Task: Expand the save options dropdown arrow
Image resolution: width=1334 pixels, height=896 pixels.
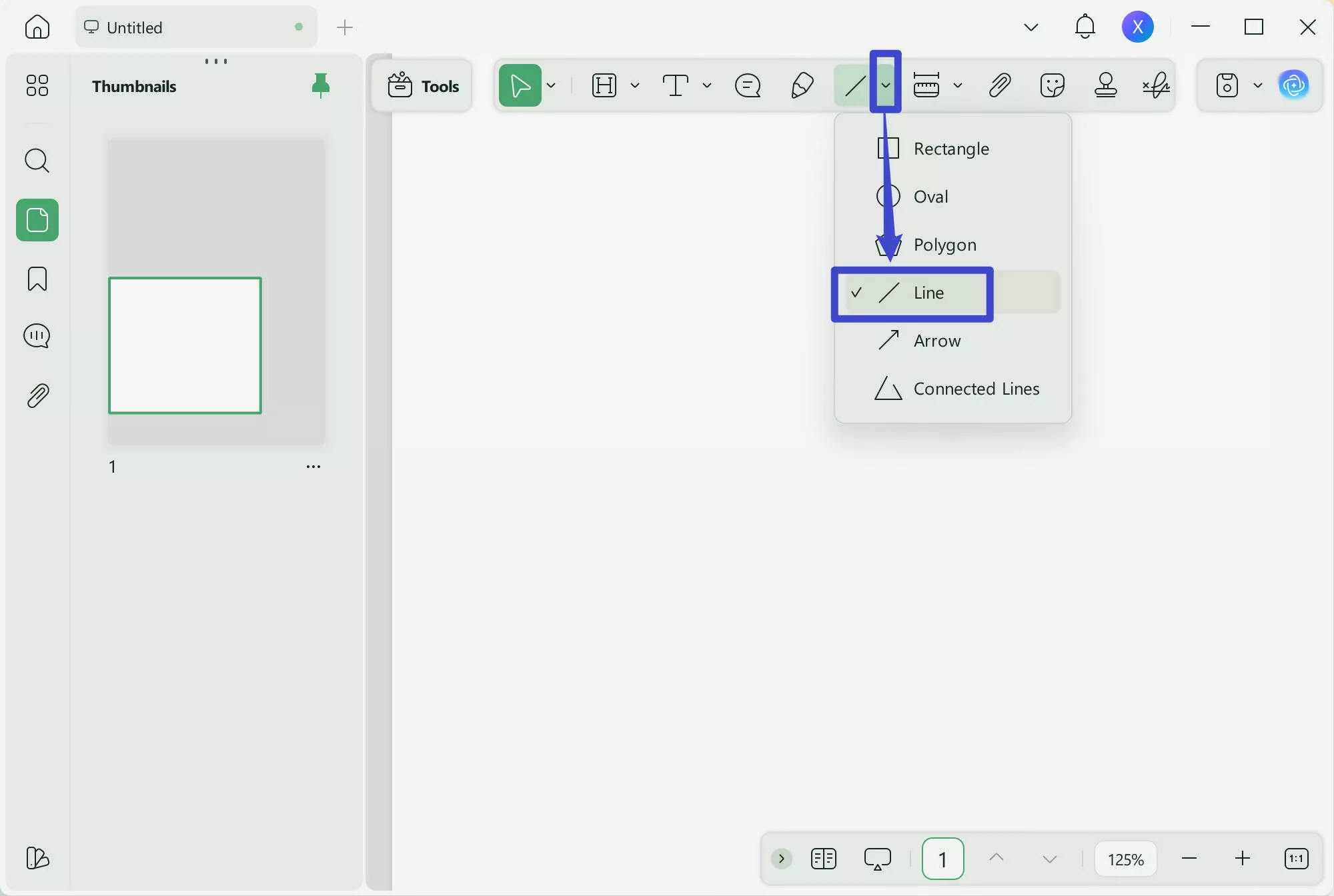Action: (x=1258, y=85)
